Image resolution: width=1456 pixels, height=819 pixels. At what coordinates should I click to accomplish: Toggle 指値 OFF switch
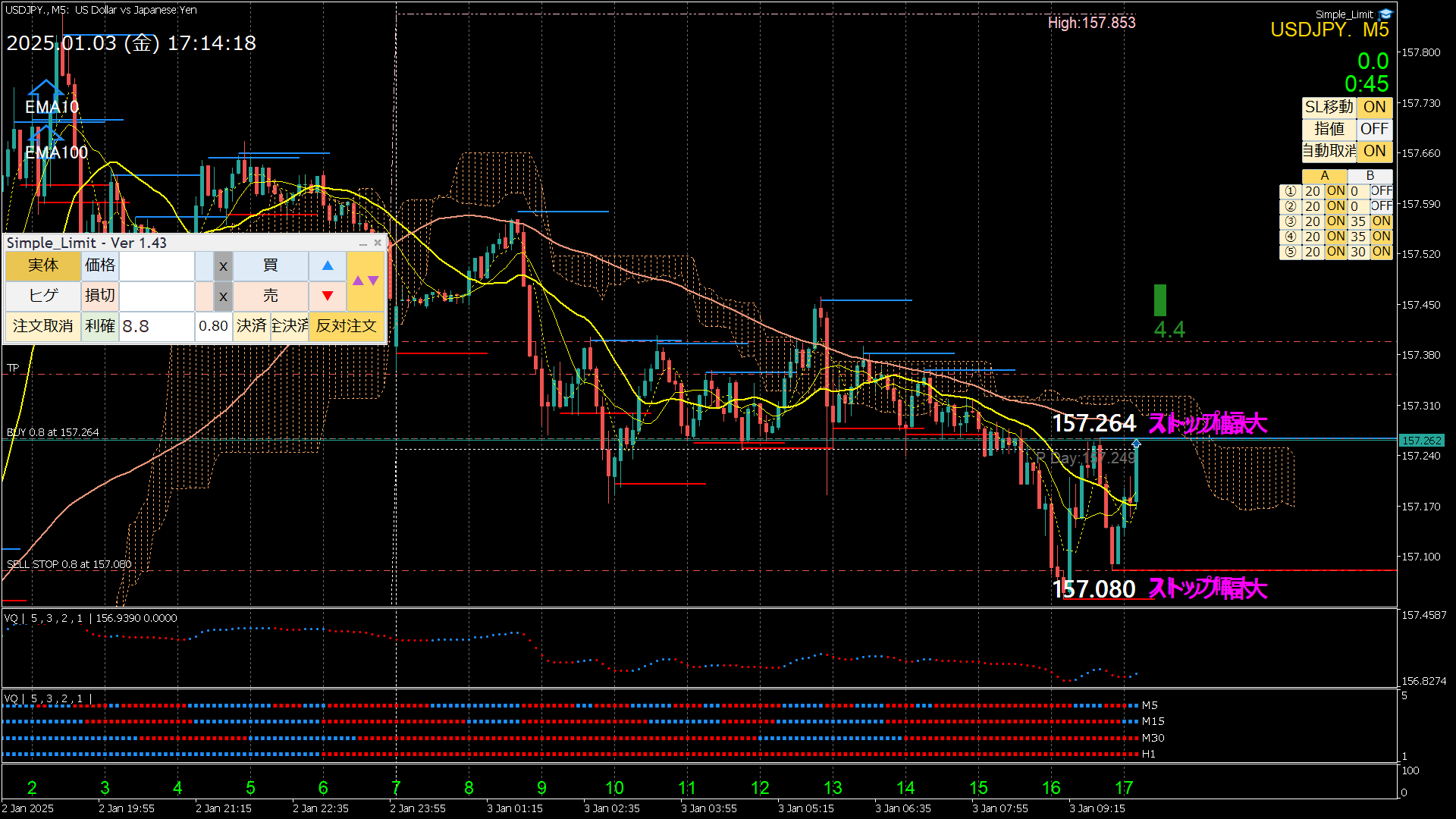(x=1374, y=130)
